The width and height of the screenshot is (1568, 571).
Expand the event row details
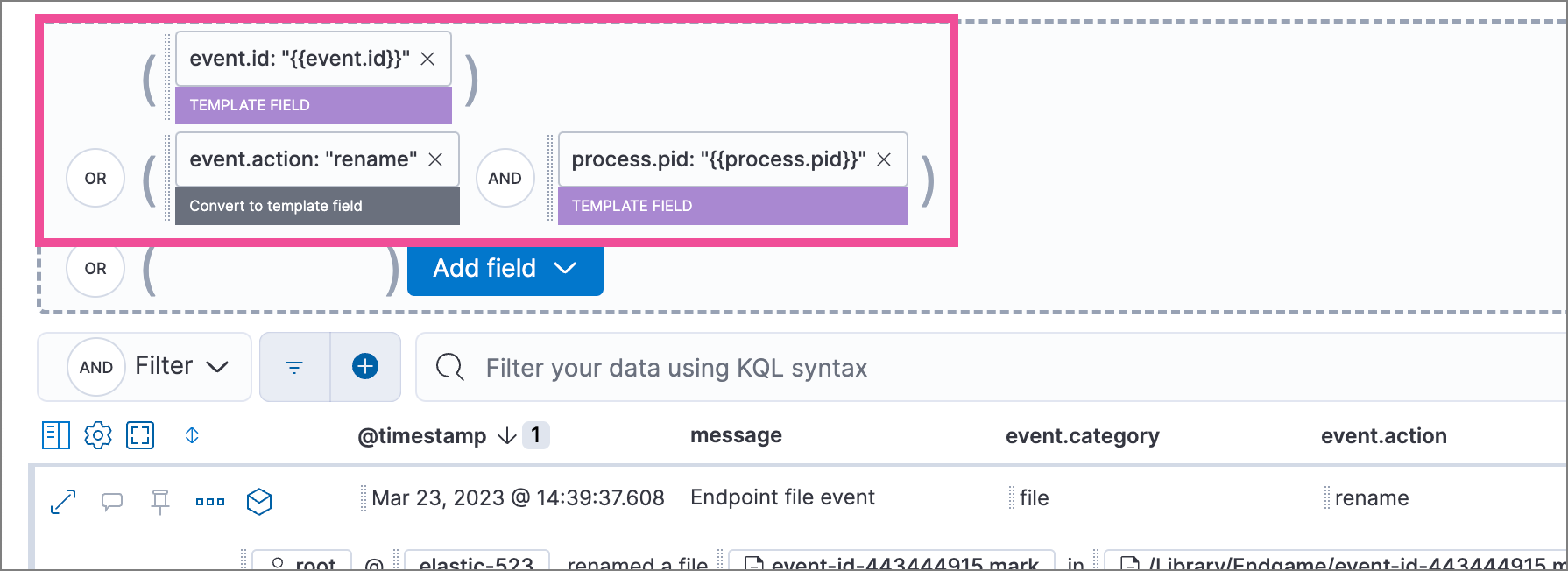[63, 502]
